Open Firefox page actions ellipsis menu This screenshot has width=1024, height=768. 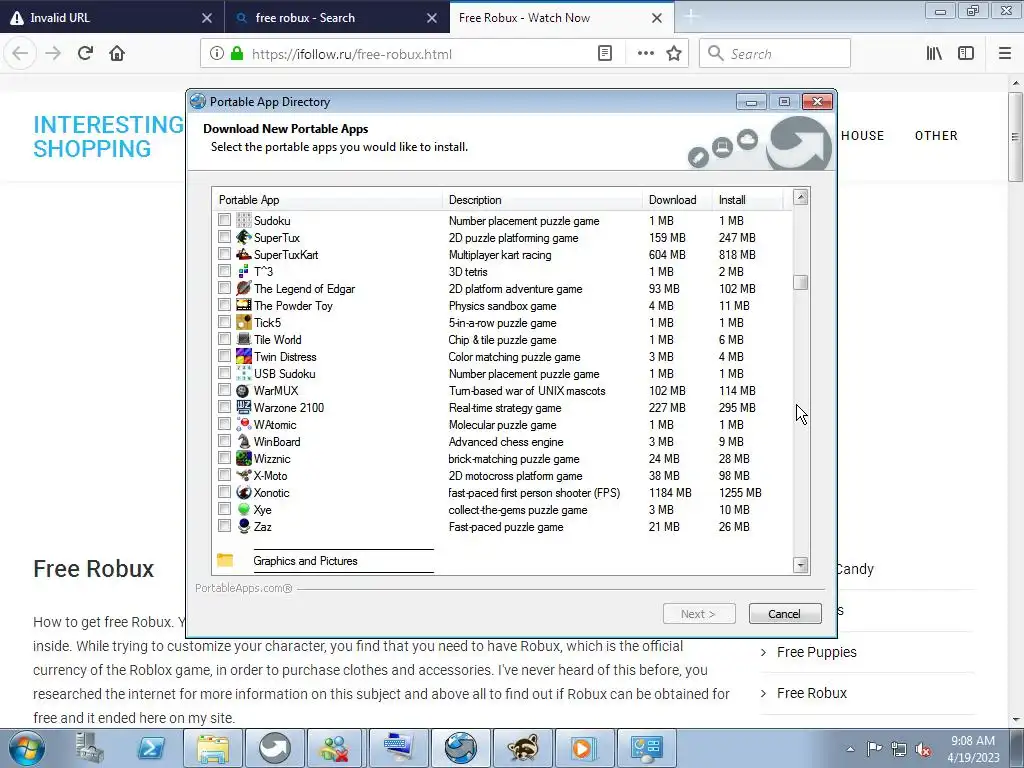[x=645, y=54]
